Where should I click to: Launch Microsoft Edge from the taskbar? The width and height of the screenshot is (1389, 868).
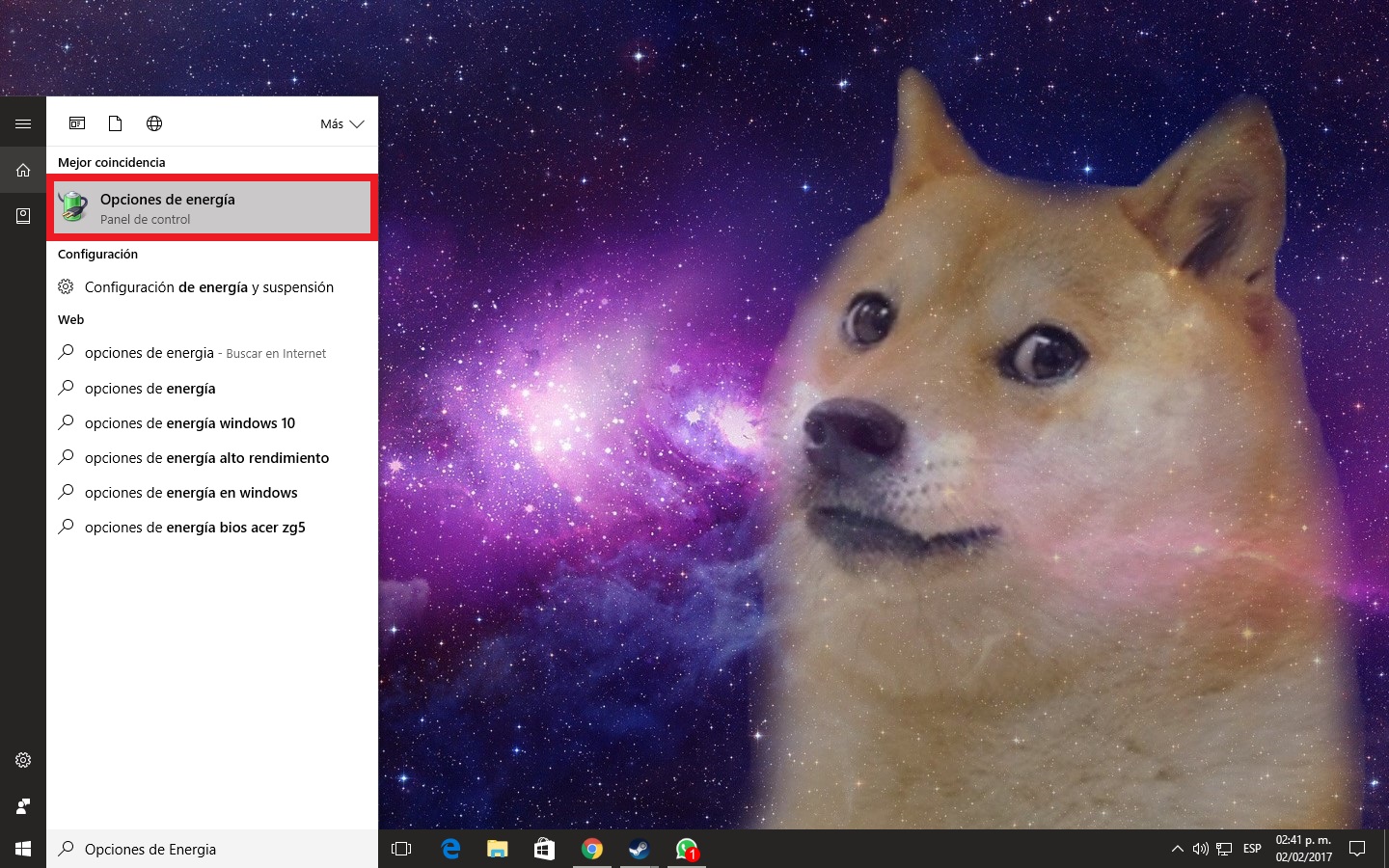click(x=449, y=849)
